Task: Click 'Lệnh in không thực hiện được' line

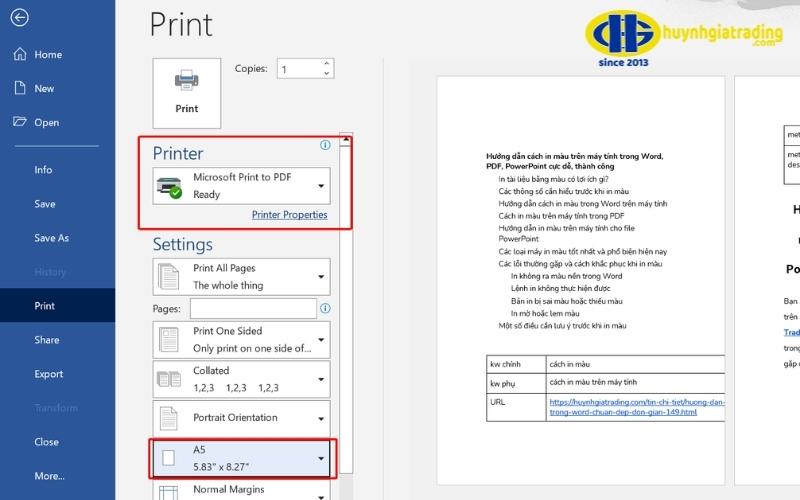Action: [560, 288]
